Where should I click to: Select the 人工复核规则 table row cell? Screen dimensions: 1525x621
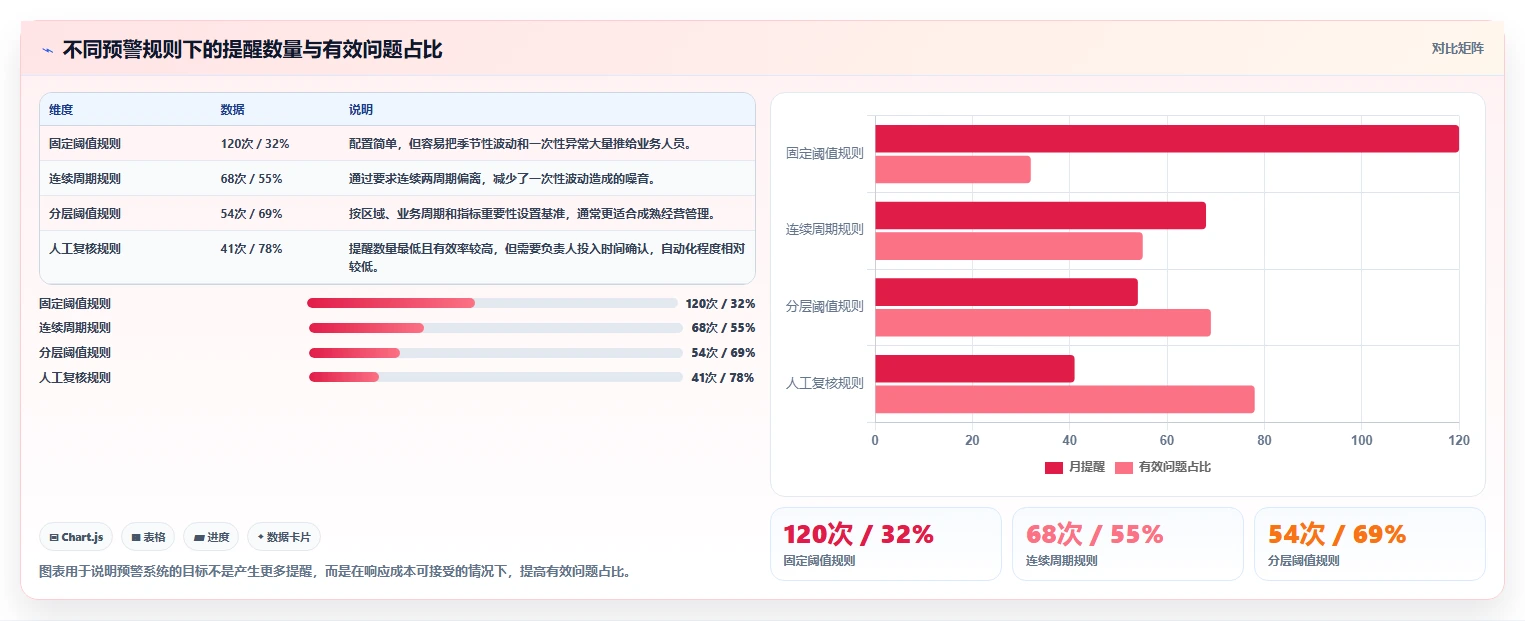[x=85, y=249]
